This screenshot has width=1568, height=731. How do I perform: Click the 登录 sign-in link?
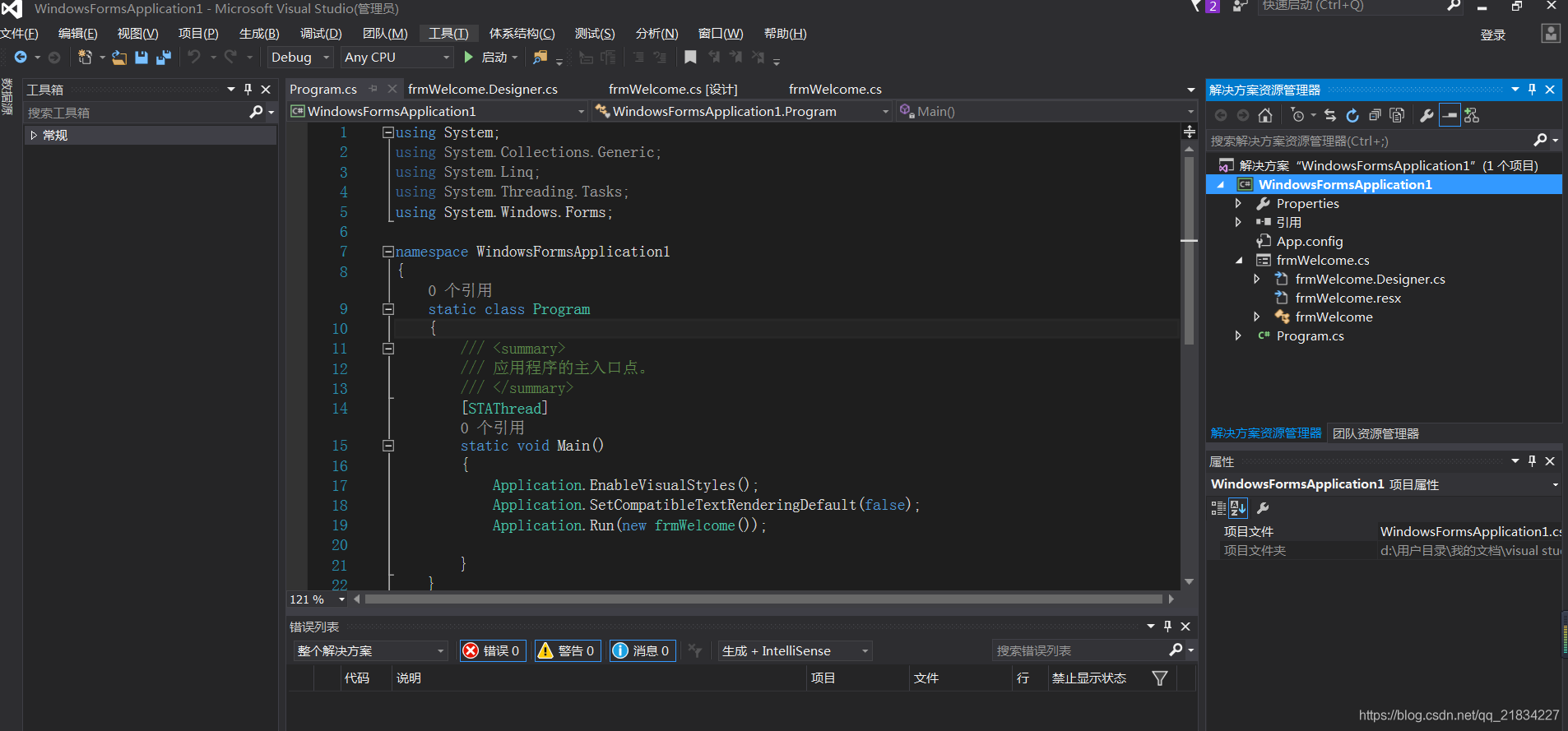pos(1493,35)
